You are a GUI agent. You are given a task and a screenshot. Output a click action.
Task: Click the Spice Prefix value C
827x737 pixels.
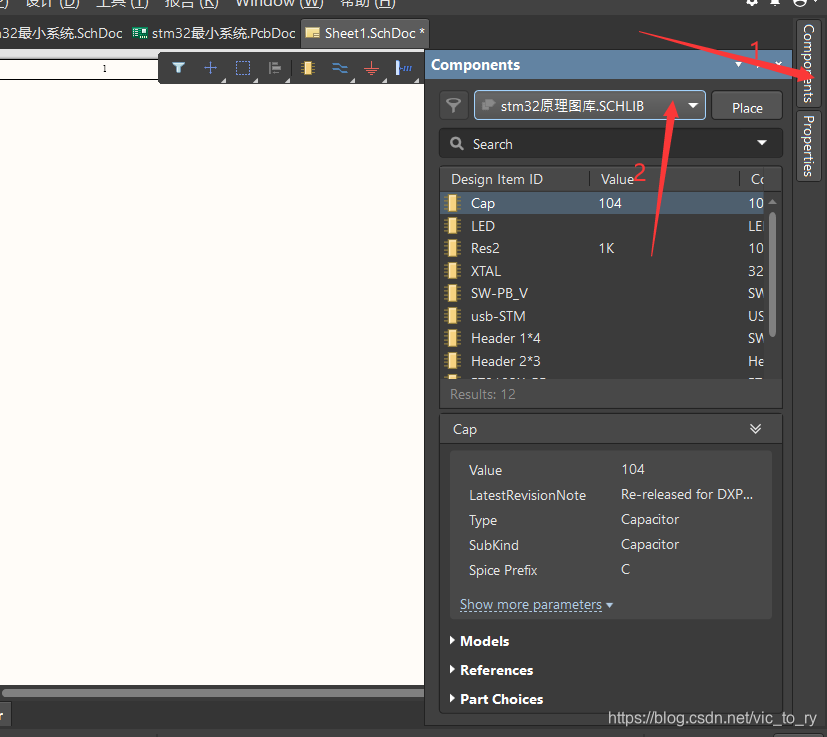coord(625,569)
